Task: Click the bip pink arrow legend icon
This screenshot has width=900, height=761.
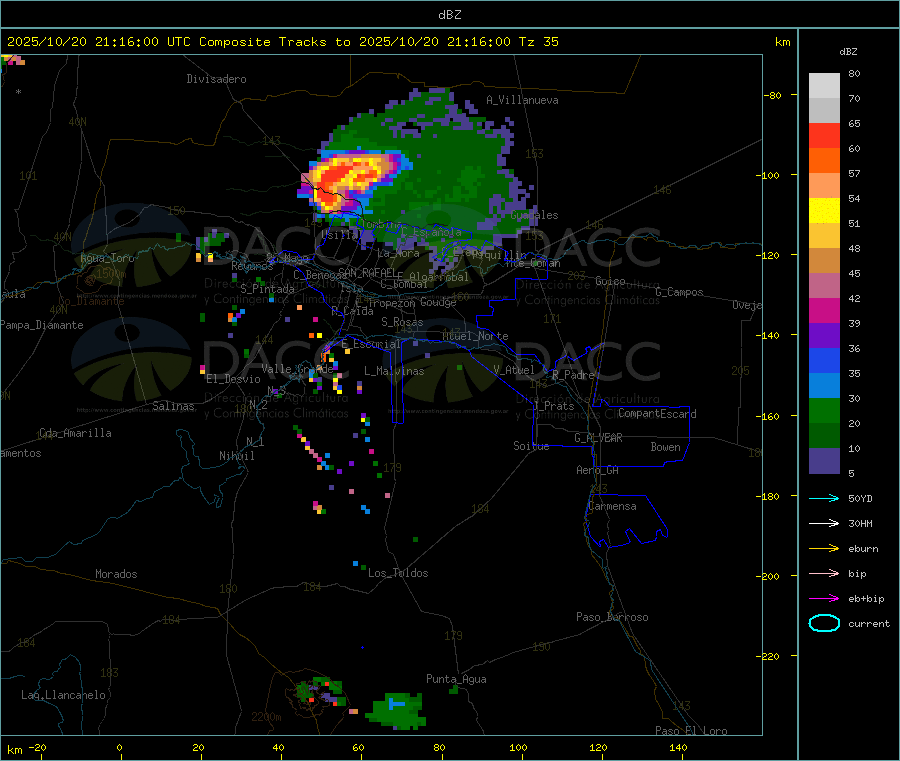Action: [824, 573]
